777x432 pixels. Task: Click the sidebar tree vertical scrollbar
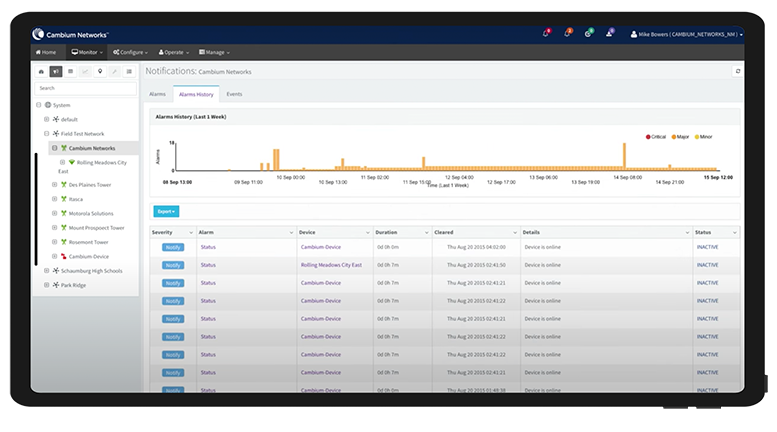[x=36, y=209]
